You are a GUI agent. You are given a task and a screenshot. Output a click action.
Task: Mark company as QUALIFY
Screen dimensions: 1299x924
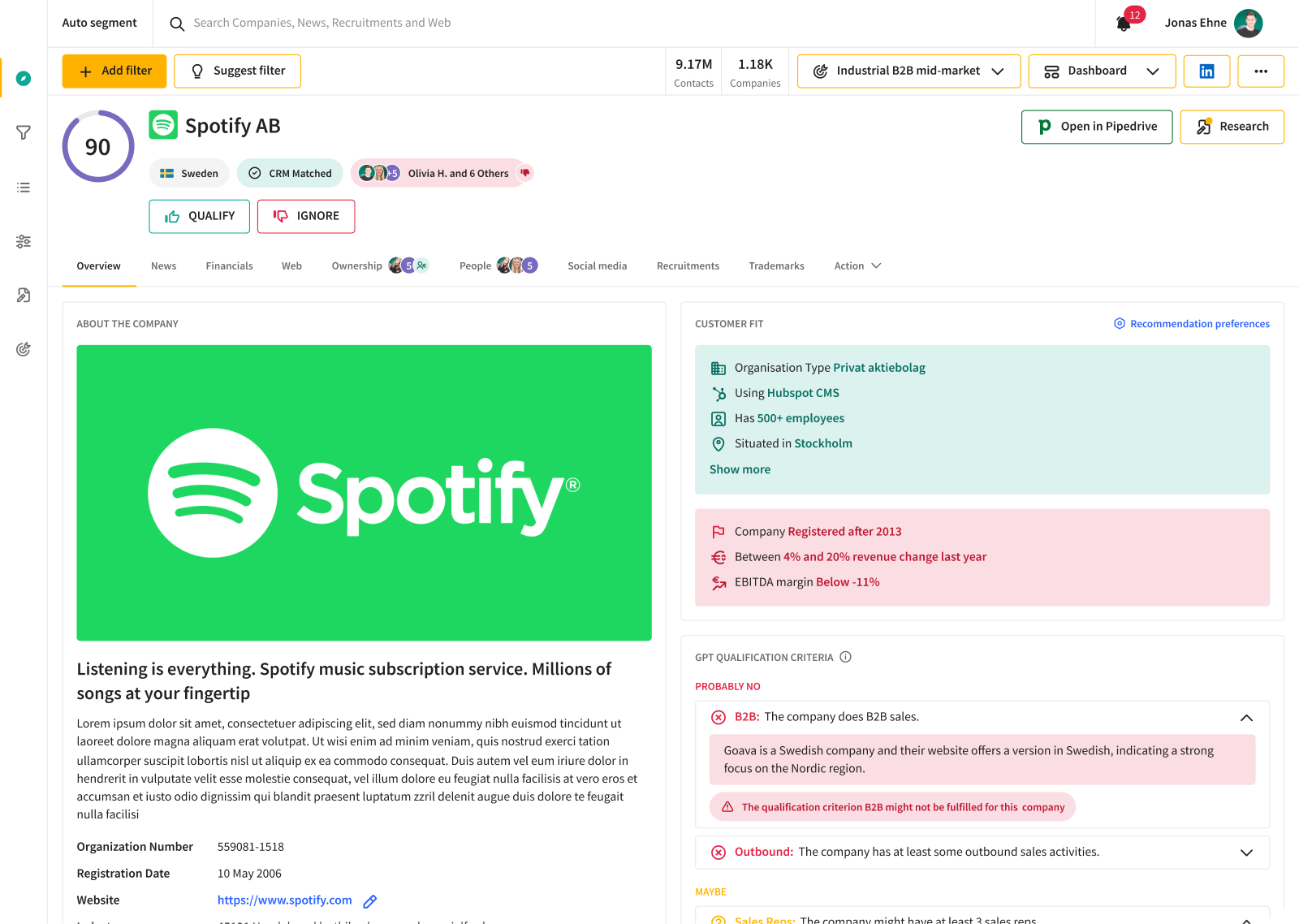click(199, 216)
